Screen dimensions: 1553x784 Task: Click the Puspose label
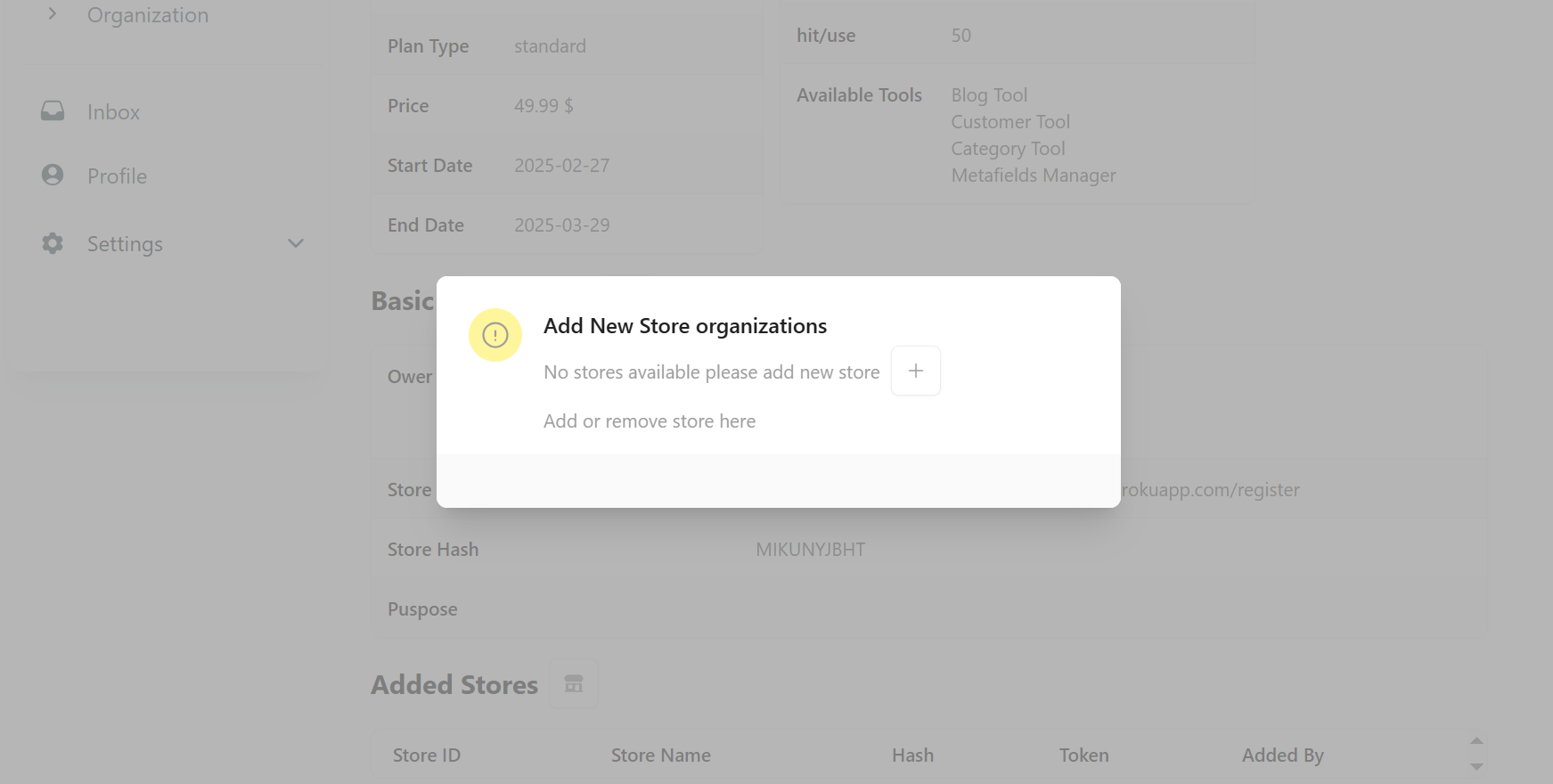tap(422, 609)
